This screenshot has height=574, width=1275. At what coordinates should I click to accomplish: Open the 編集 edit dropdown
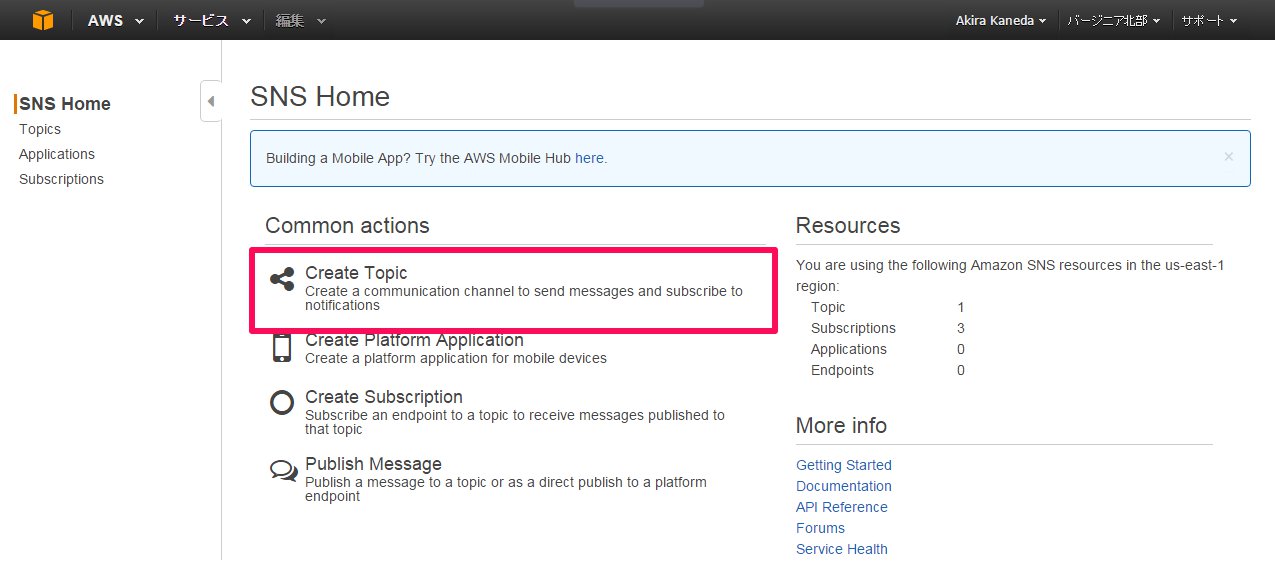pyautogui.click(x=301, y=20)
